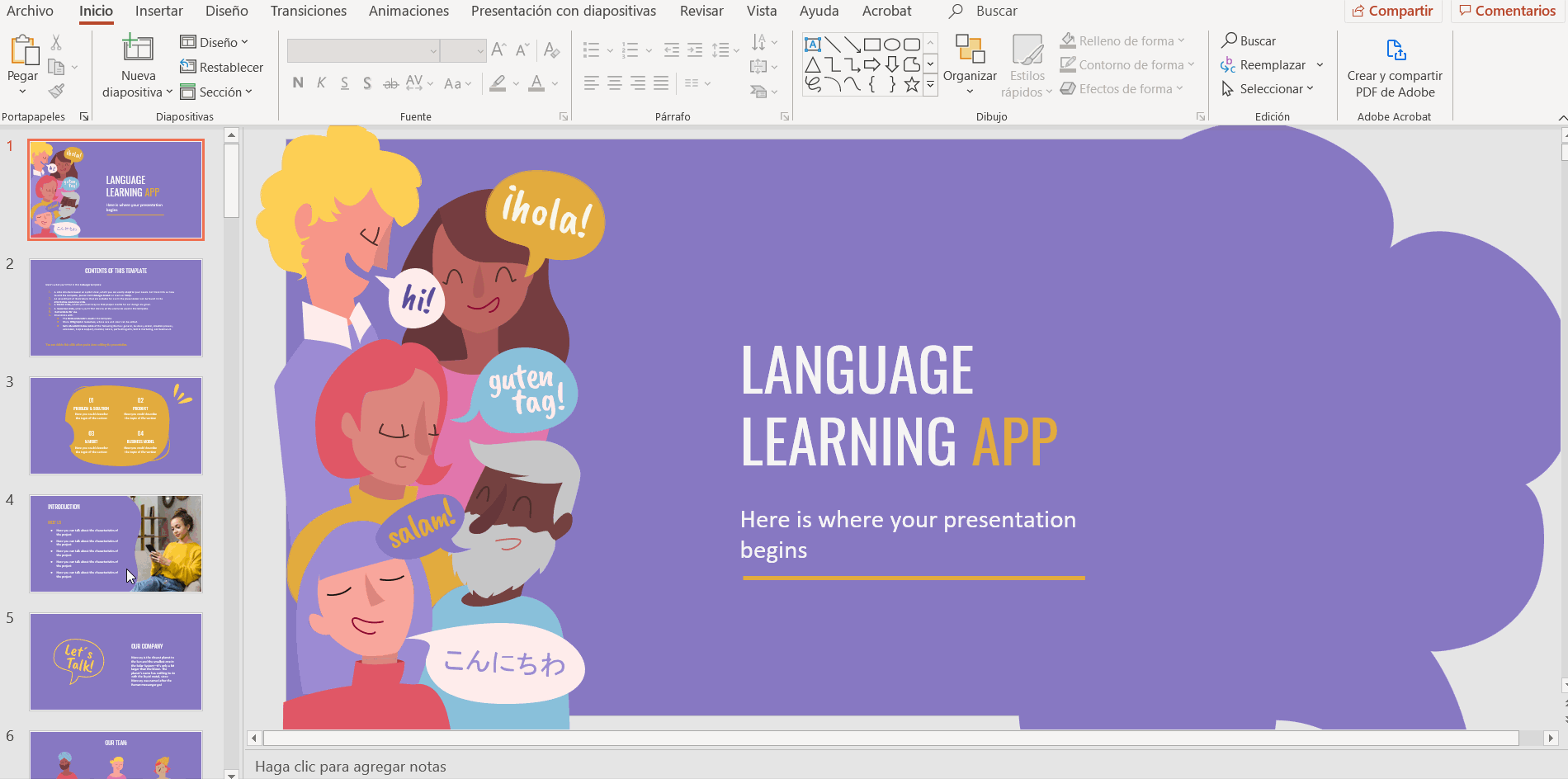
Task: Select the oval shape in gallery
Action: click(x=892, y=45)
